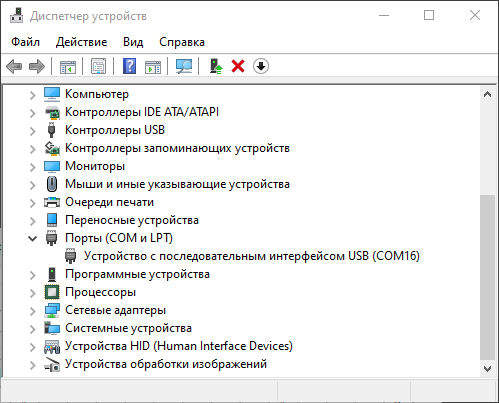
Task: Expand the Переносные устройства node
Action: point(32,221)
